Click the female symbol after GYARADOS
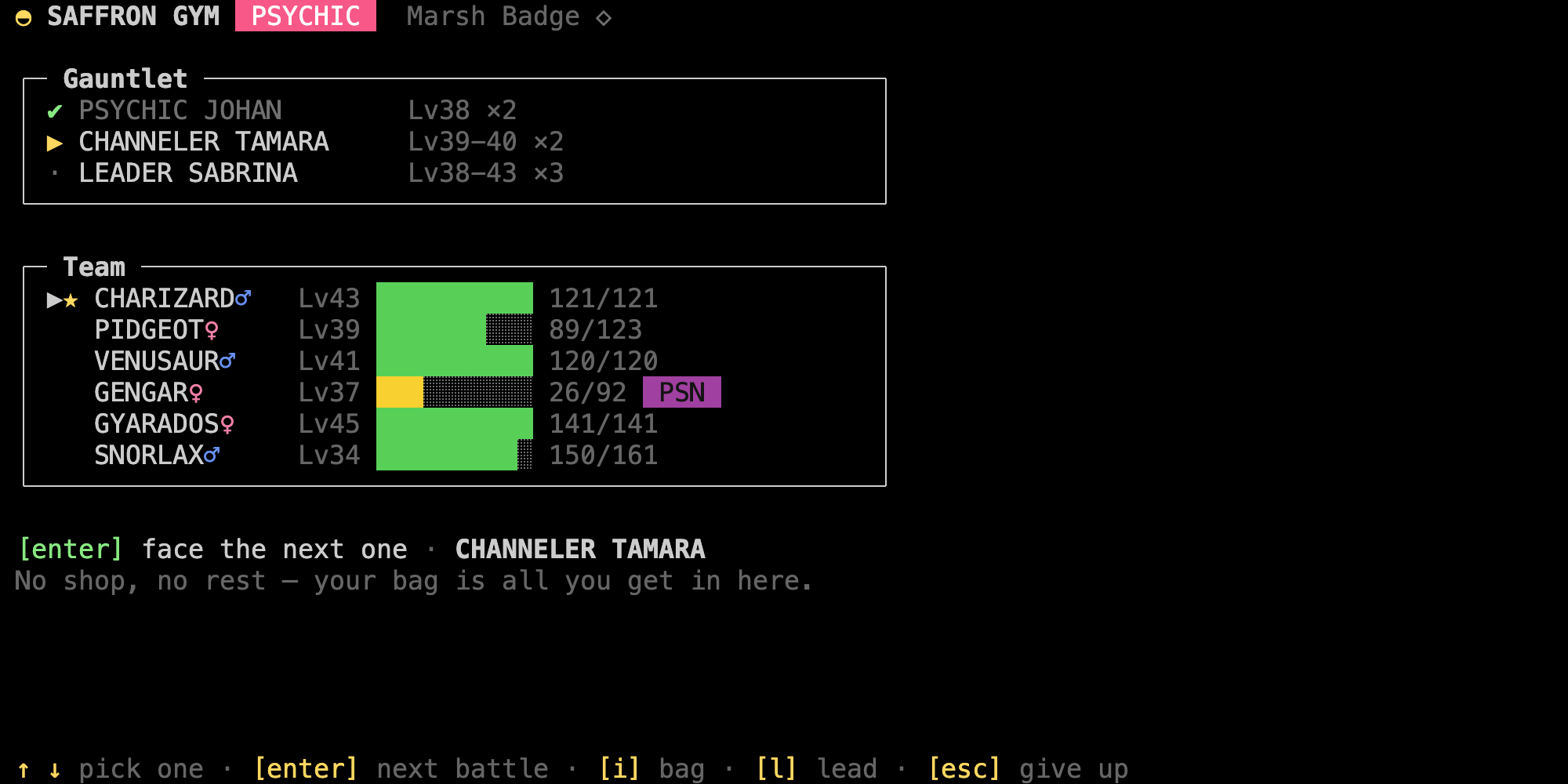Image resolution: width=1568 pixels, height=784 pixels. pyautogui.click(x=227, y=424)
